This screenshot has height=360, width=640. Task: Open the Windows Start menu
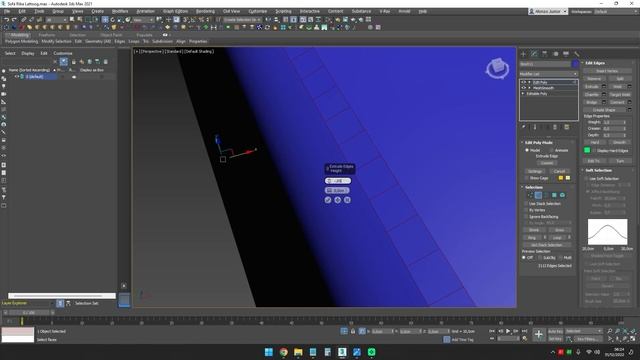coord(269,352)
